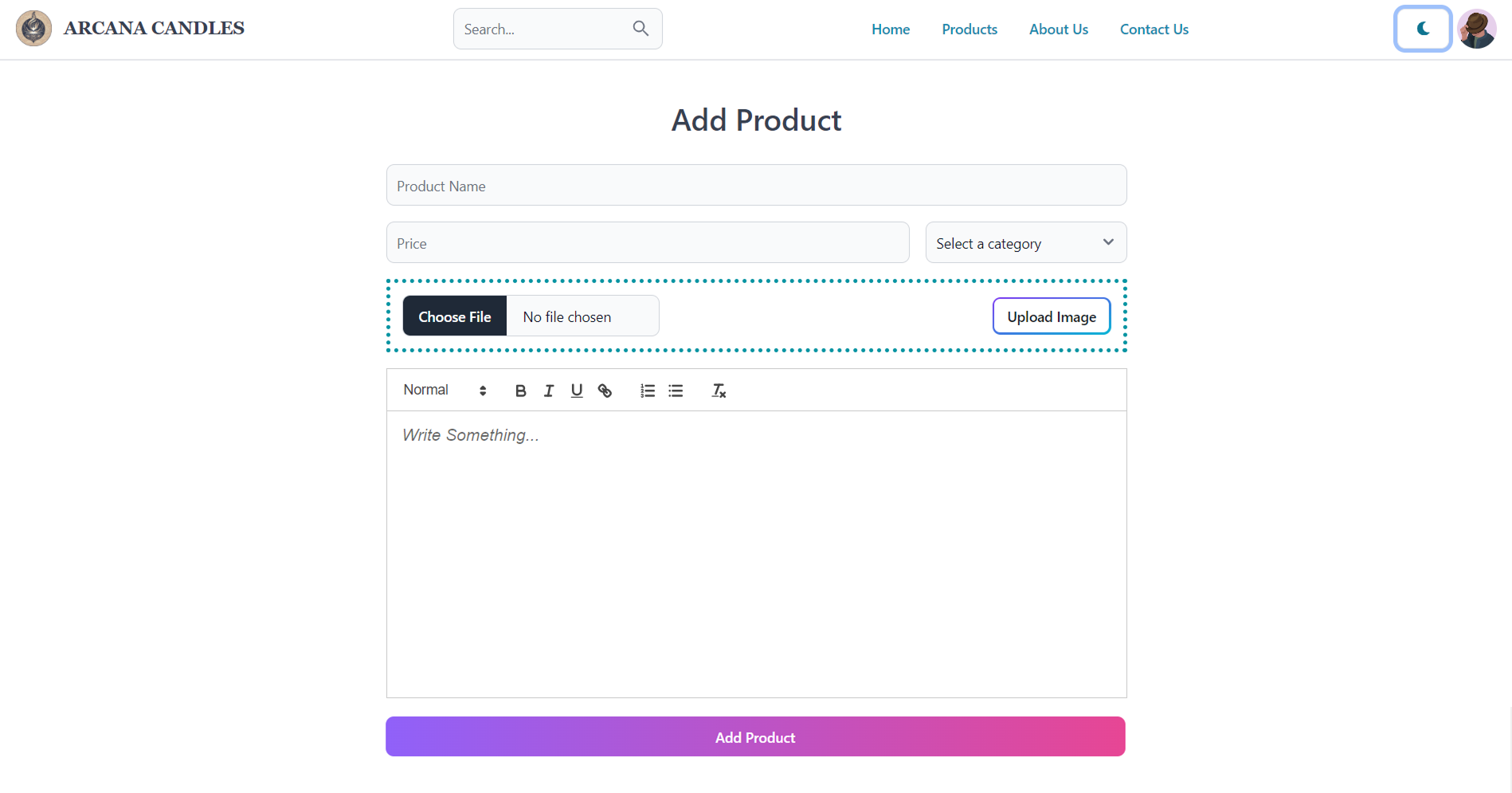This screenshot has height=793, width=1512.
Task: Click the Arcana Candles logo
Action: pos(33,29)
